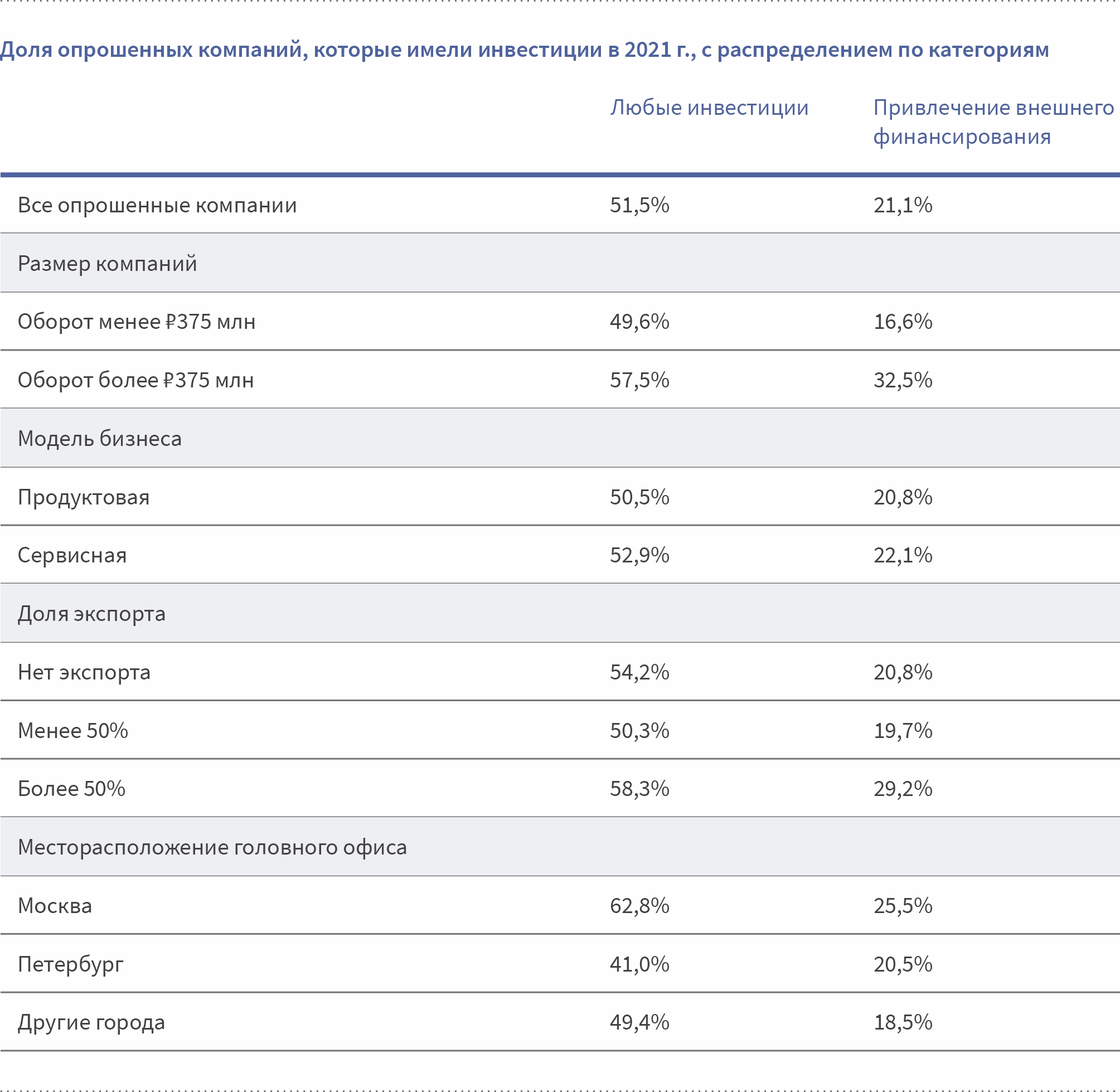Click the 52,9% value for Сервисная
Screen dimensions: 1120x1092
pos(639,555)
